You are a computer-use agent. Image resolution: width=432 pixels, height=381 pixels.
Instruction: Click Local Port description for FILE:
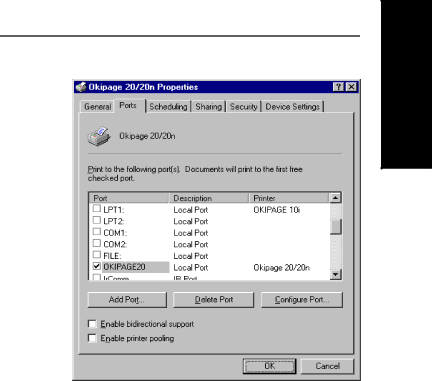(191, 256)
